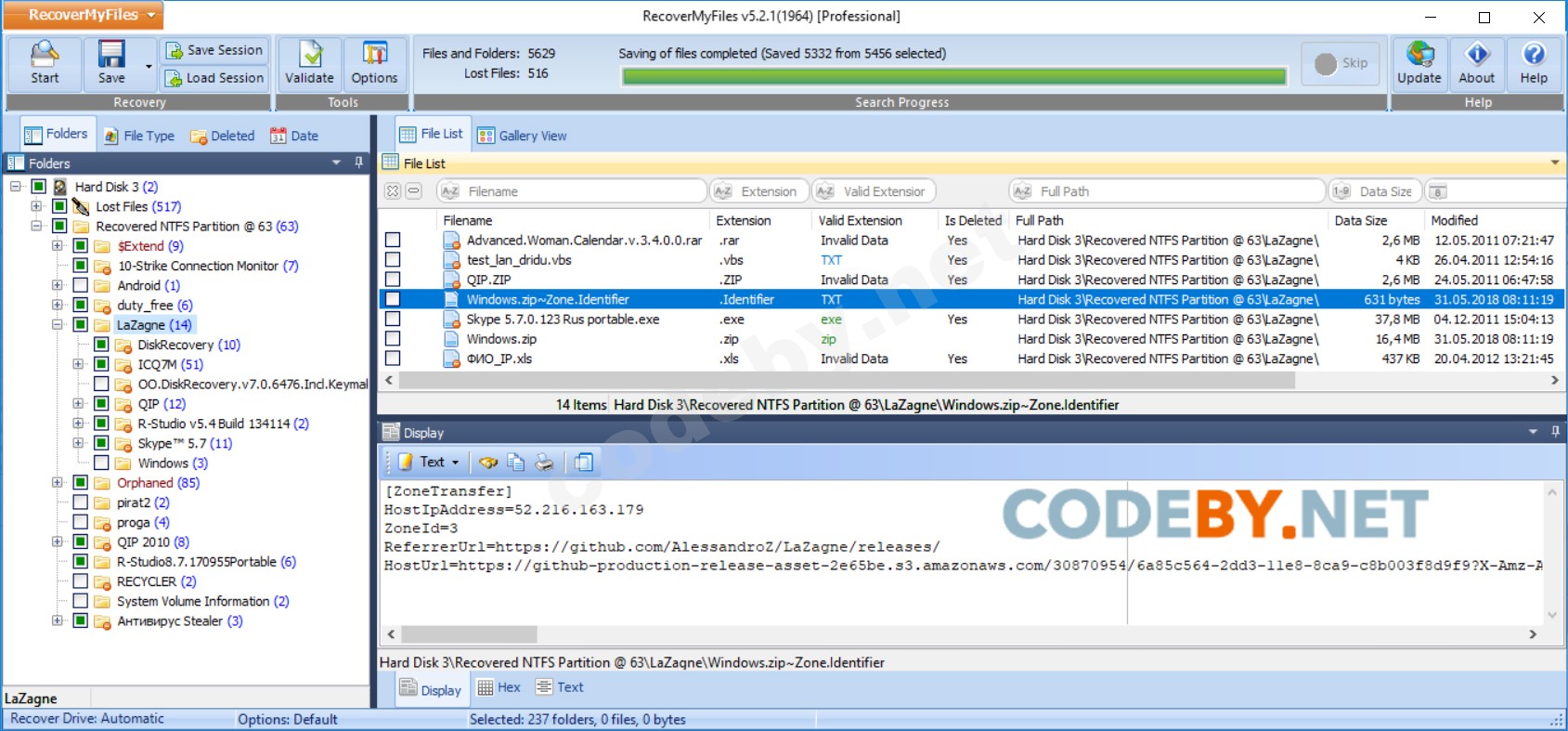Switch to the File Type tab
Viewport: 1568px width, 731px height.
(x=139, y=136)
